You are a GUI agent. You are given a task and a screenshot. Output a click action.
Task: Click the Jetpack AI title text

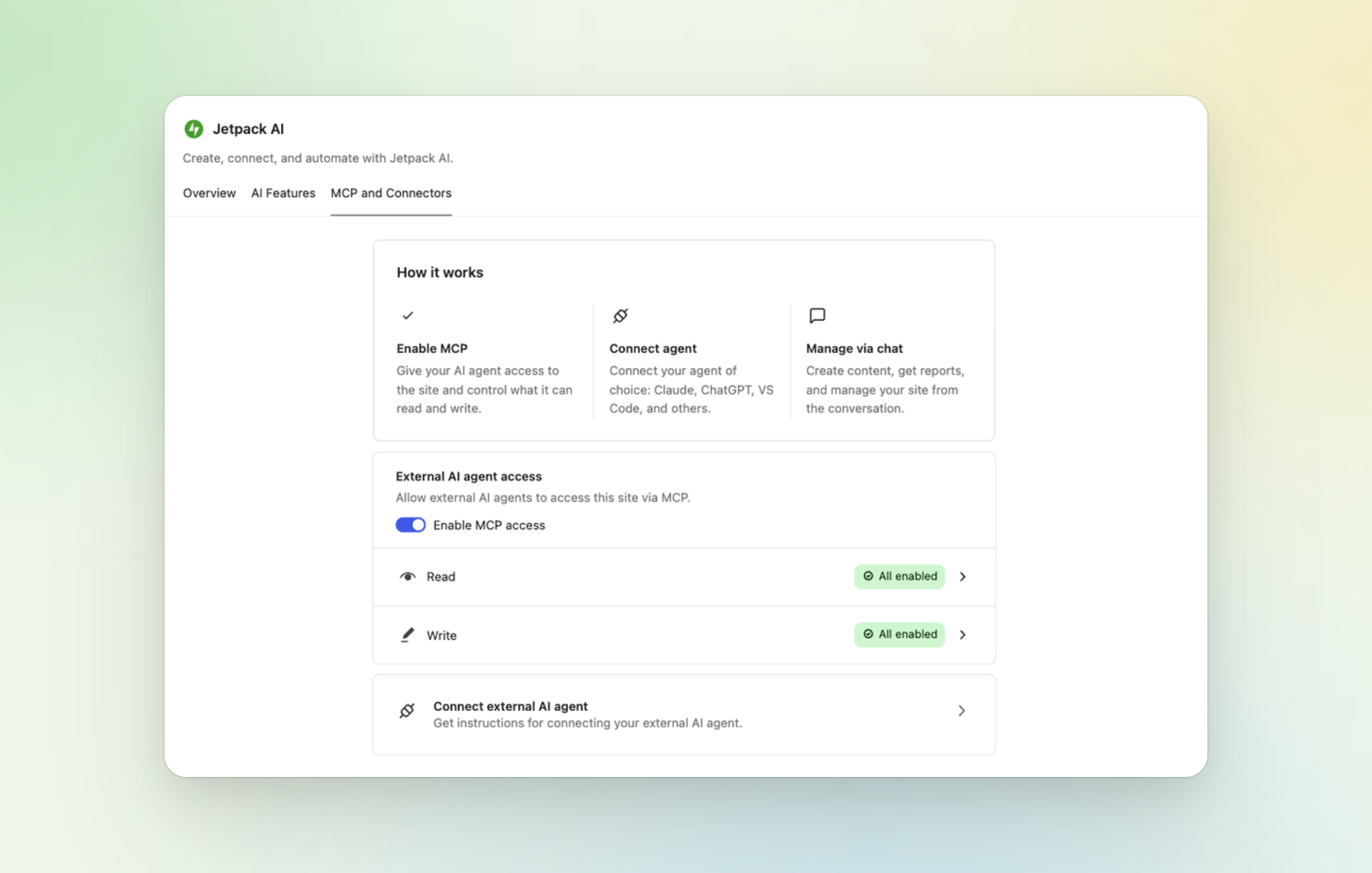pos(248,129)
